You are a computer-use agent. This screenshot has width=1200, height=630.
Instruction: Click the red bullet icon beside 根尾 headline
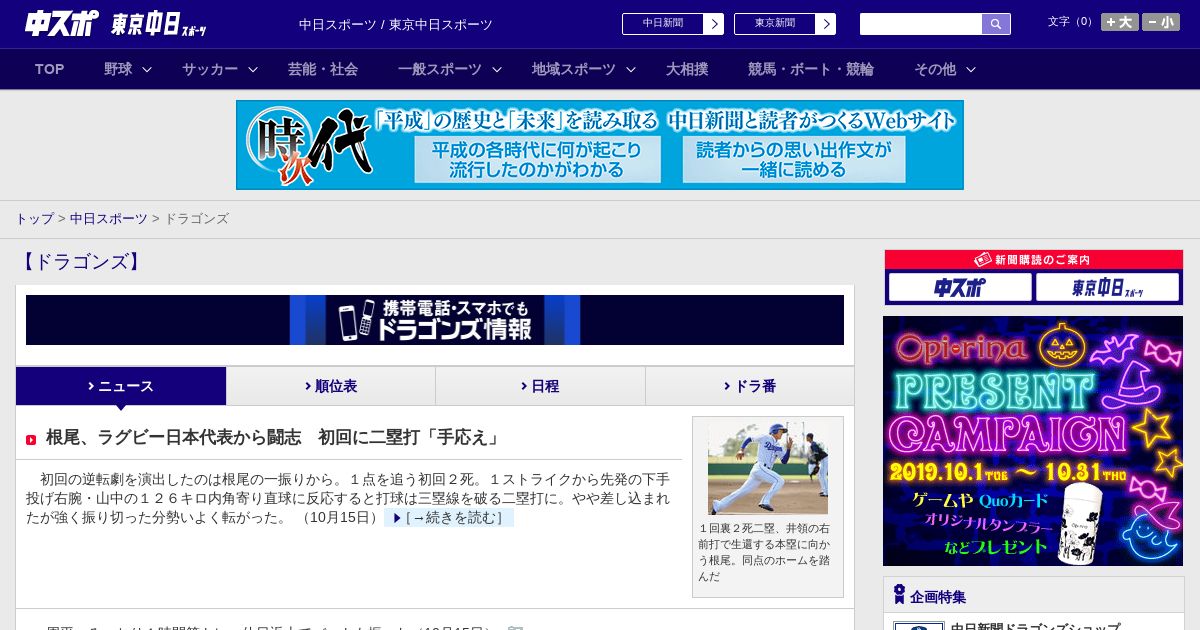coord(31,440)
